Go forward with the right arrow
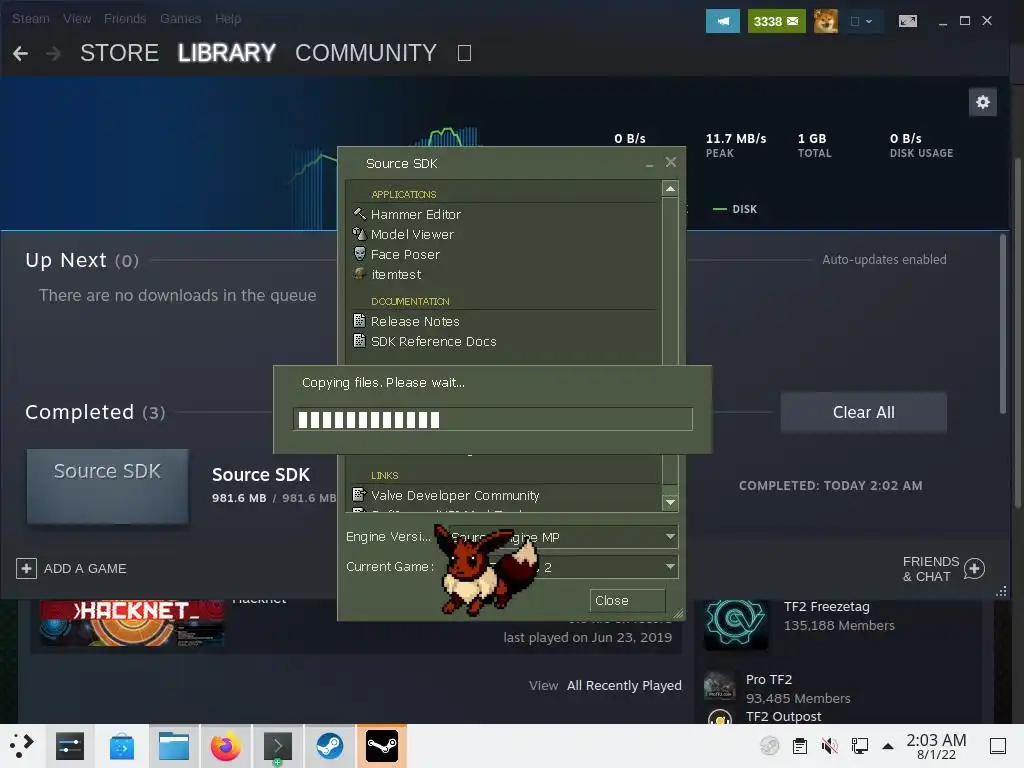This screenshot has height=768, width=1024. pyautogui.click(x=54, y=54)
